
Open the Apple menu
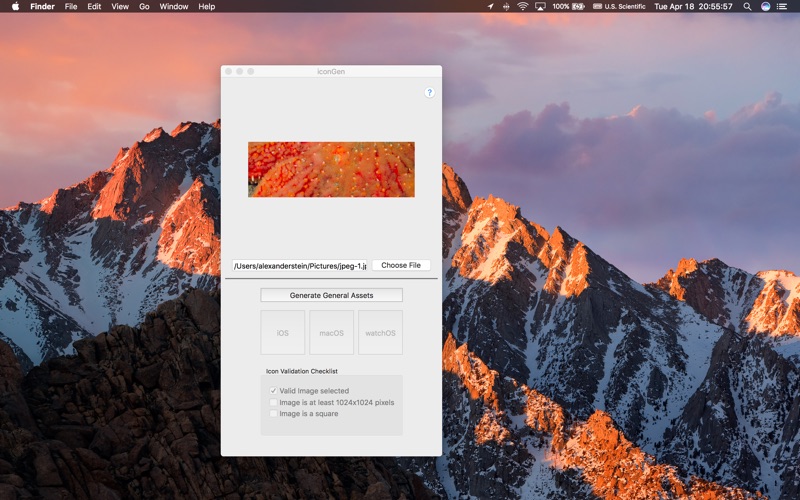(15, 7)
